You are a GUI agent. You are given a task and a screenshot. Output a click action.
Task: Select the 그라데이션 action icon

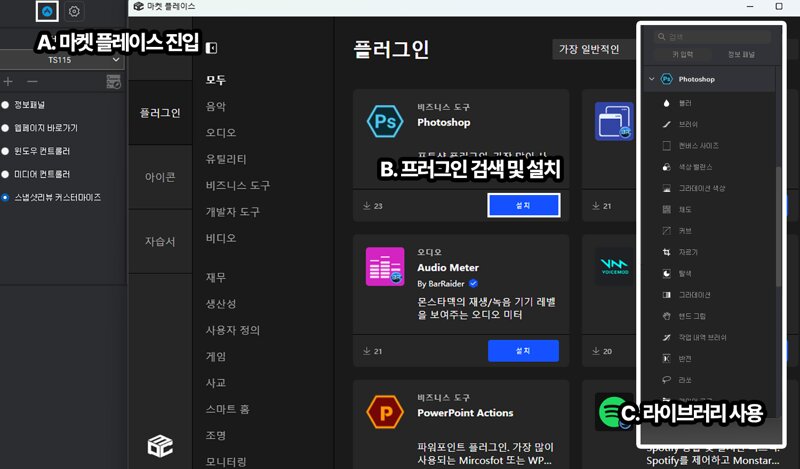pos(666,295)
